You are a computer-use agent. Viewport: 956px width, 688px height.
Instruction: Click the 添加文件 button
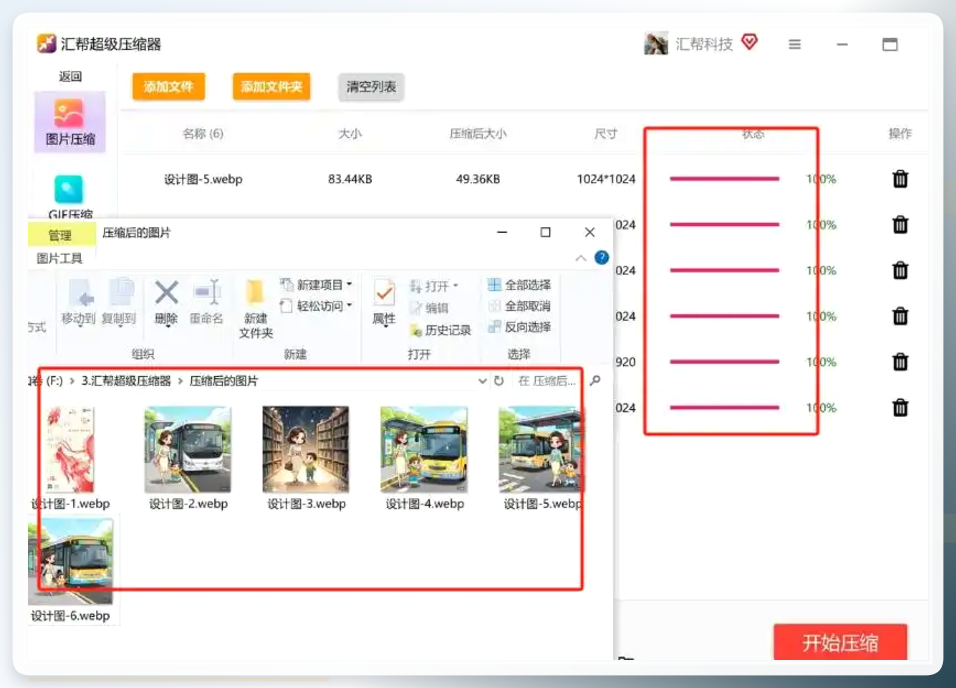pyautogui.click(x=168, y=87)
